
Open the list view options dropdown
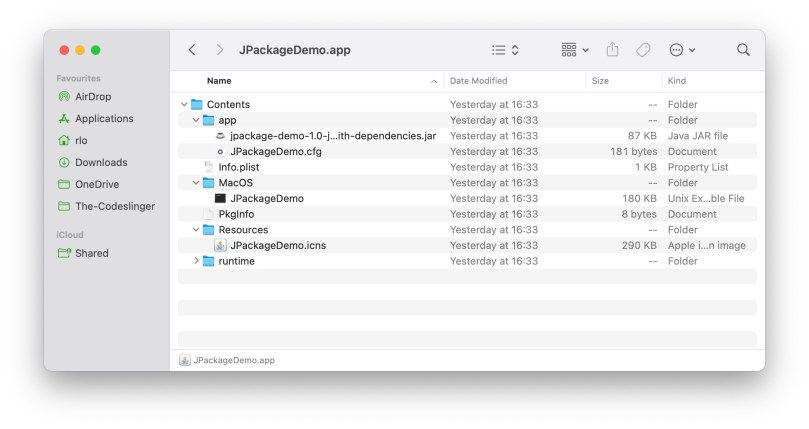pos(505,50)
